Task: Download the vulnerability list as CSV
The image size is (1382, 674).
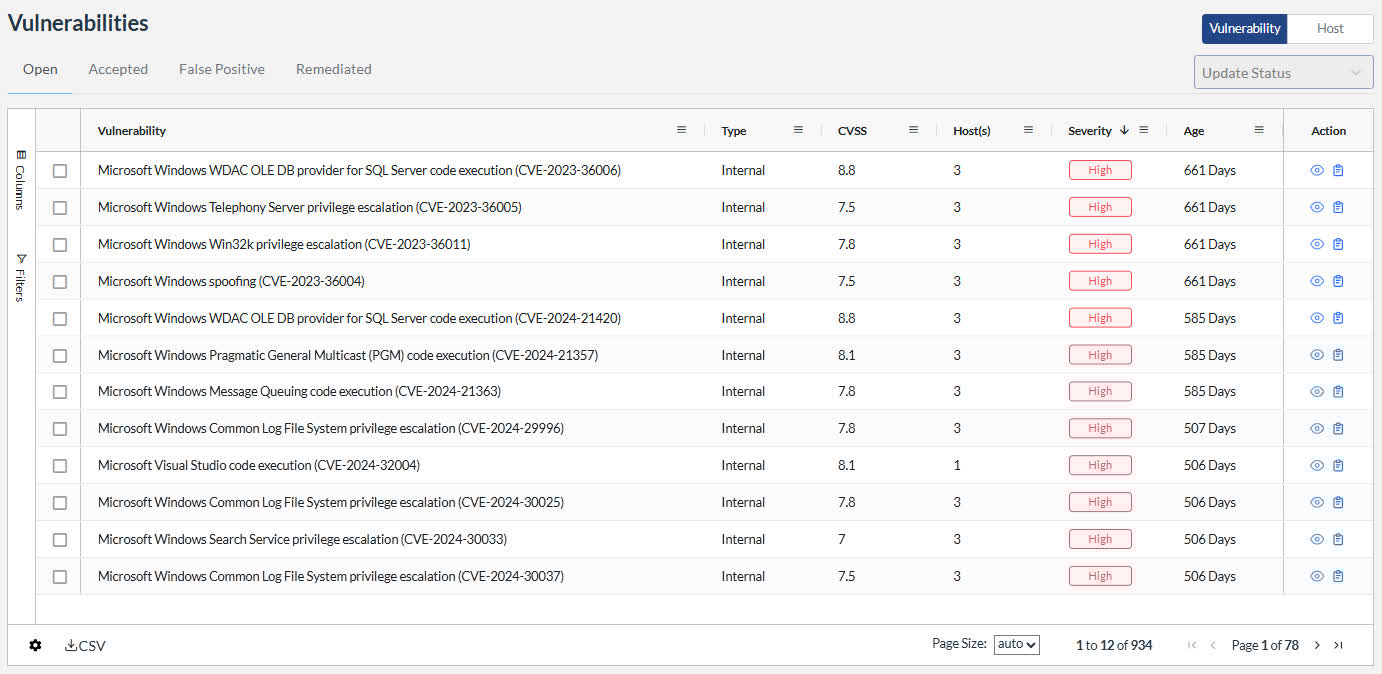Action: (x=85, y=646)
